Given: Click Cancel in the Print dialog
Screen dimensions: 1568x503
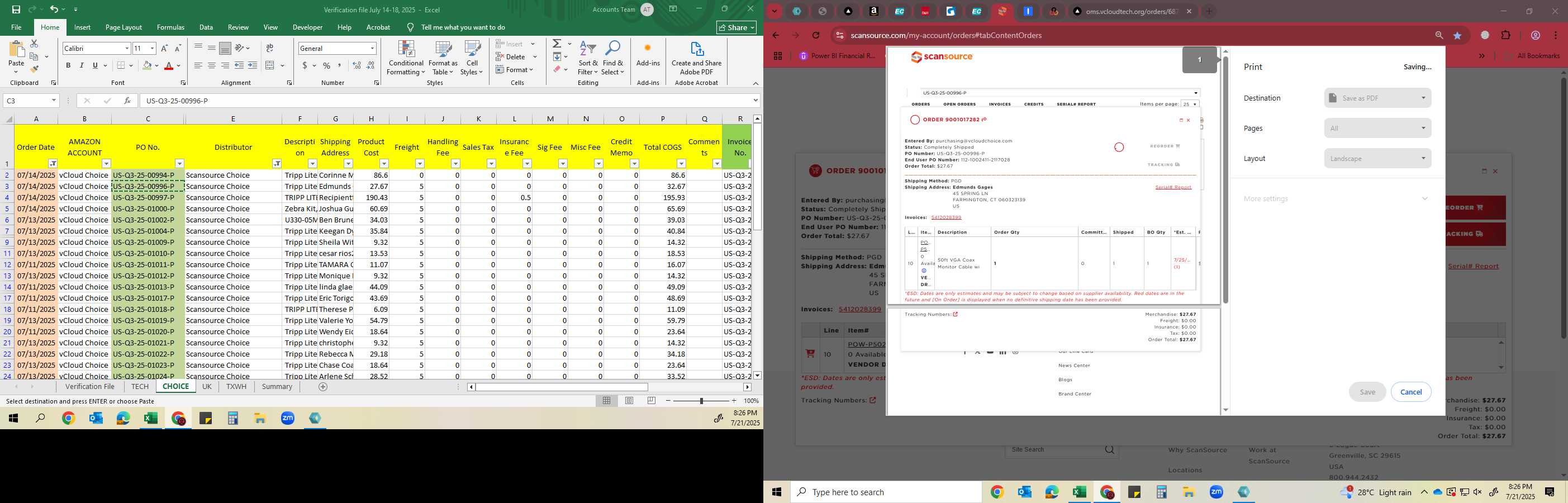Looking at the screenshot, I should coord(1411,392).
